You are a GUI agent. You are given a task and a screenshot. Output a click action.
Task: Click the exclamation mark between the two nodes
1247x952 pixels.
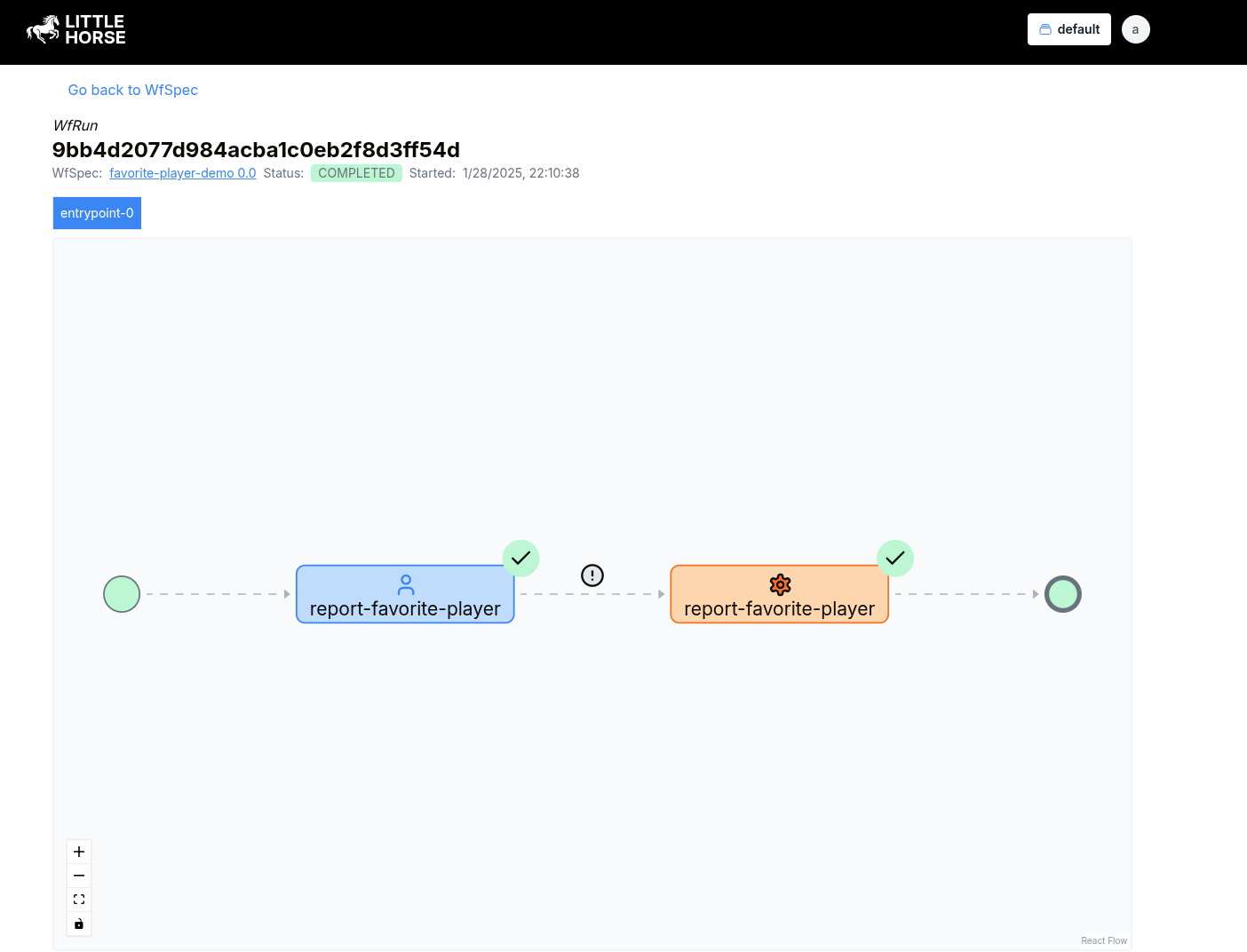tap(592, 575)
